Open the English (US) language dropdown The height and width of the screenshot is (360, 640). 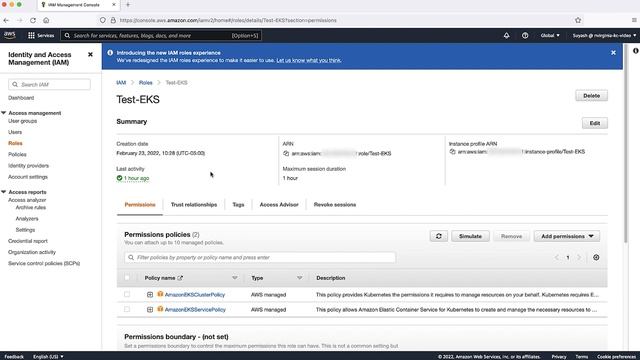48,357
